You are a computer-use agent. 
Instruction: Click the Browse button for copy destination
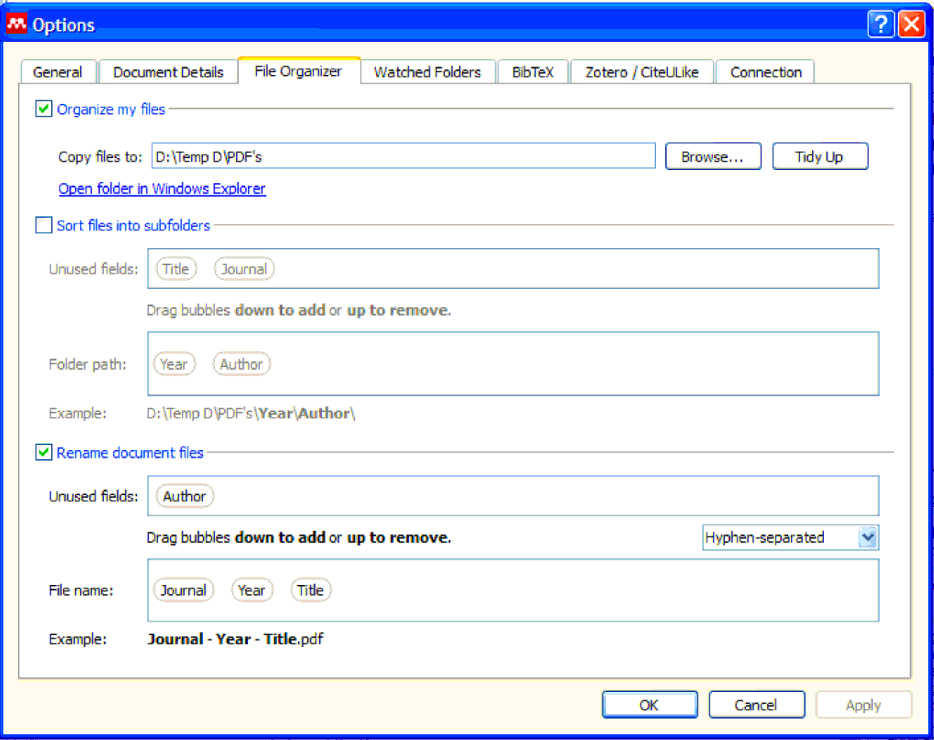point(713,156)
